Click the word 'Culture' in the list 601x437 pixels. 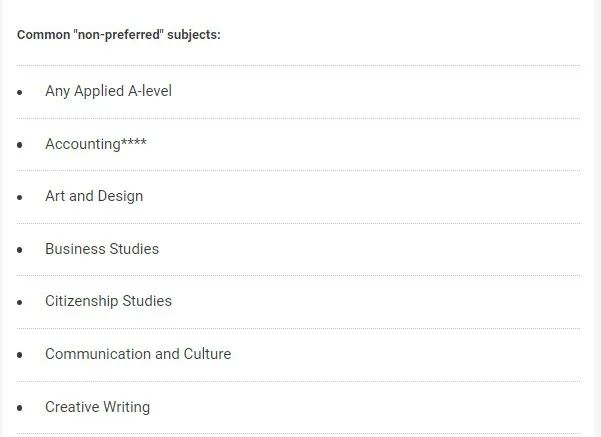[207, 354]
